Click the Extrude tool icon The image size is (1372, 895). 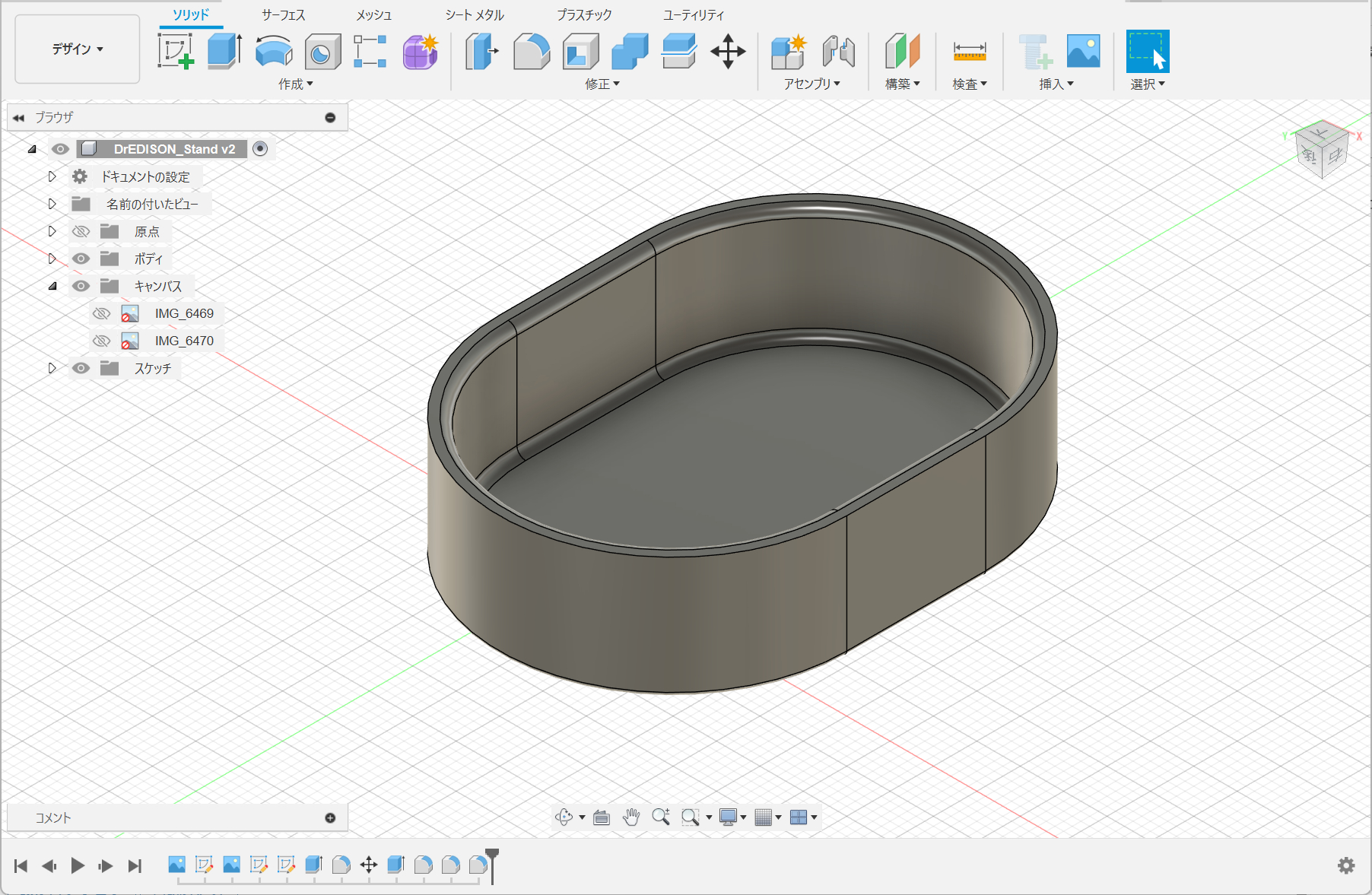[x=224, y=51]
